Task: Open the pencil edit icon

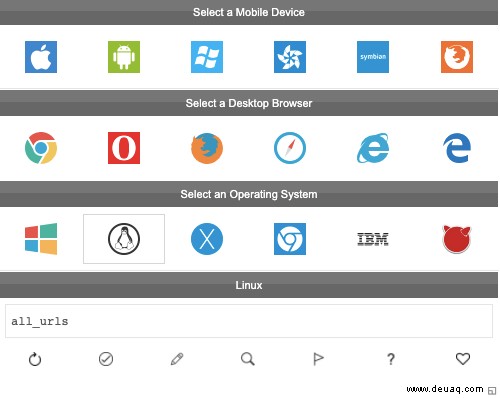Action: (177, 359)
